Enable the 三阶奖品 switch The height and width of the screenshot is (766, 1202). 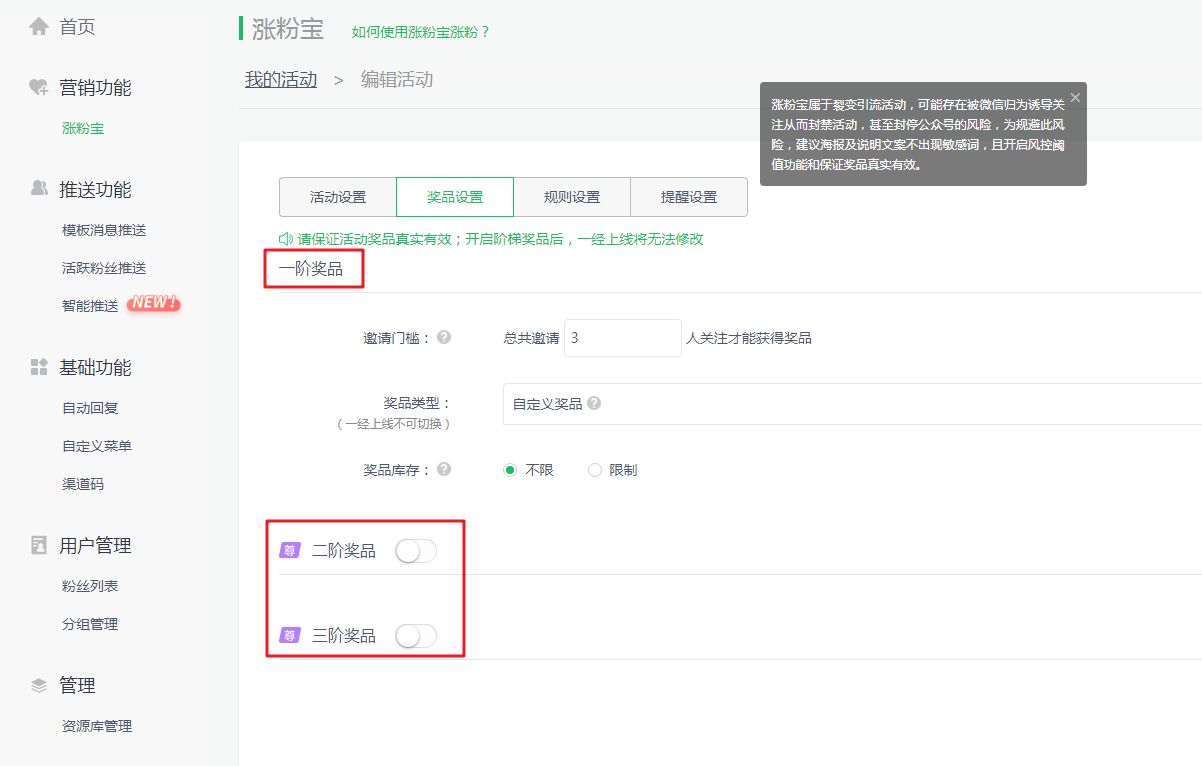click(x=416, y=635)
